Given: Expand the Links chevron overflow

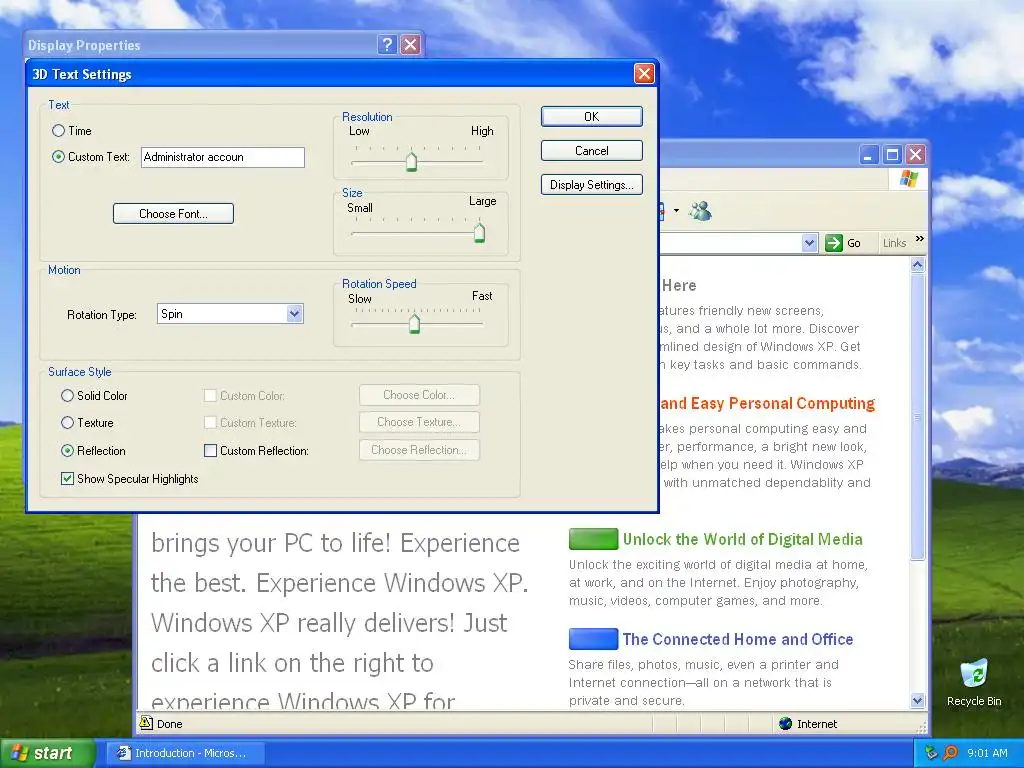Looking at the screenshot, I should [920, 239].
